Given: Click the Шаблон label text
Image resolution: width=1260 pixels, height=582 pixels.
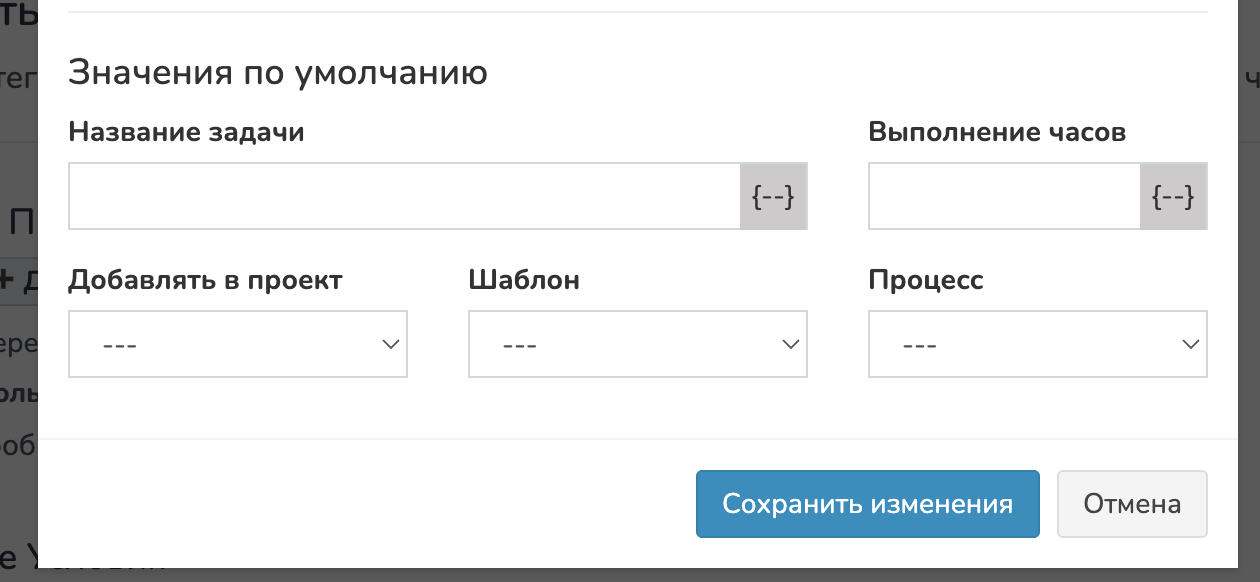Looking at the screenshot, I should click(x=524, y=280).
